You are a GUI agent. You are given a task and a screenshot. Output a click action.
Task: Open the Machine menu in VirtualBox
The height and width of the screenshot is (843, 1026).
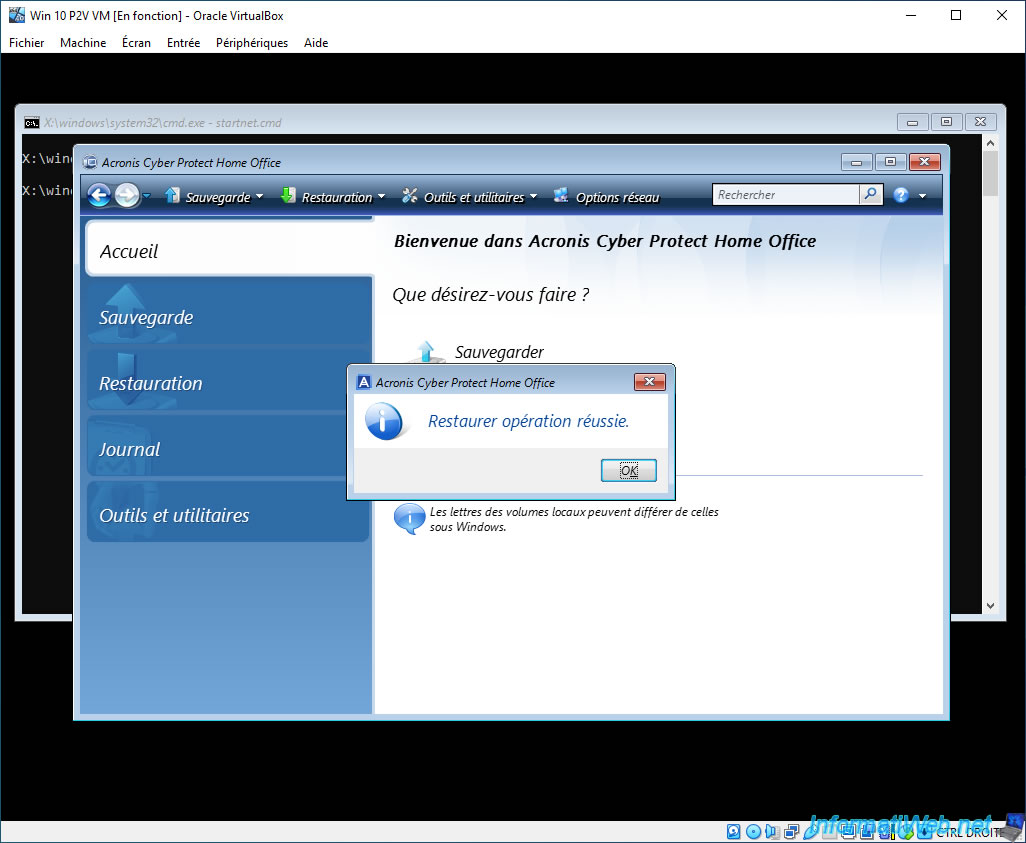(83, 43)
